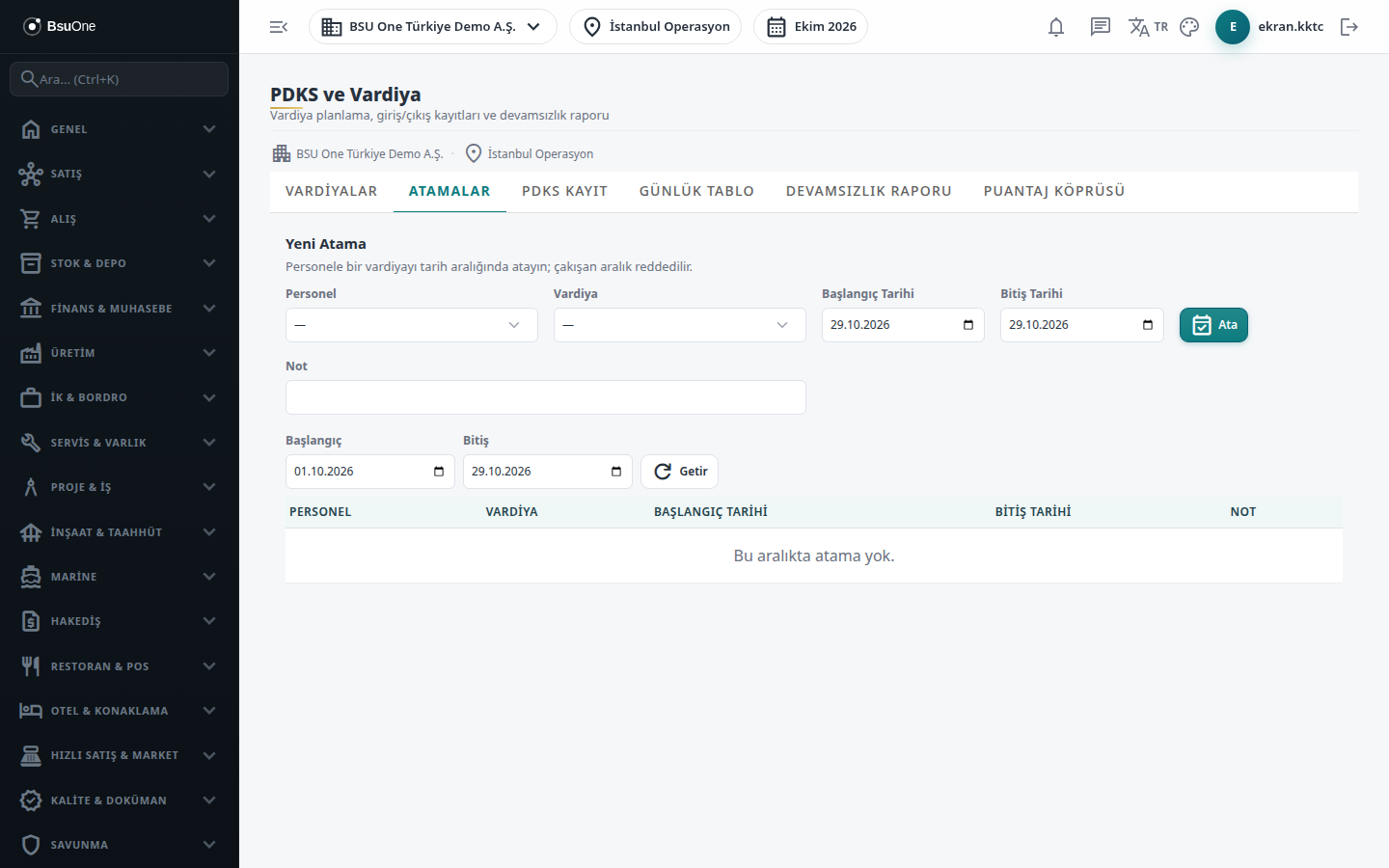Screen dimensions: 1389x868
Task: Open the Savunma shield icon section
Action: [120, 845]
